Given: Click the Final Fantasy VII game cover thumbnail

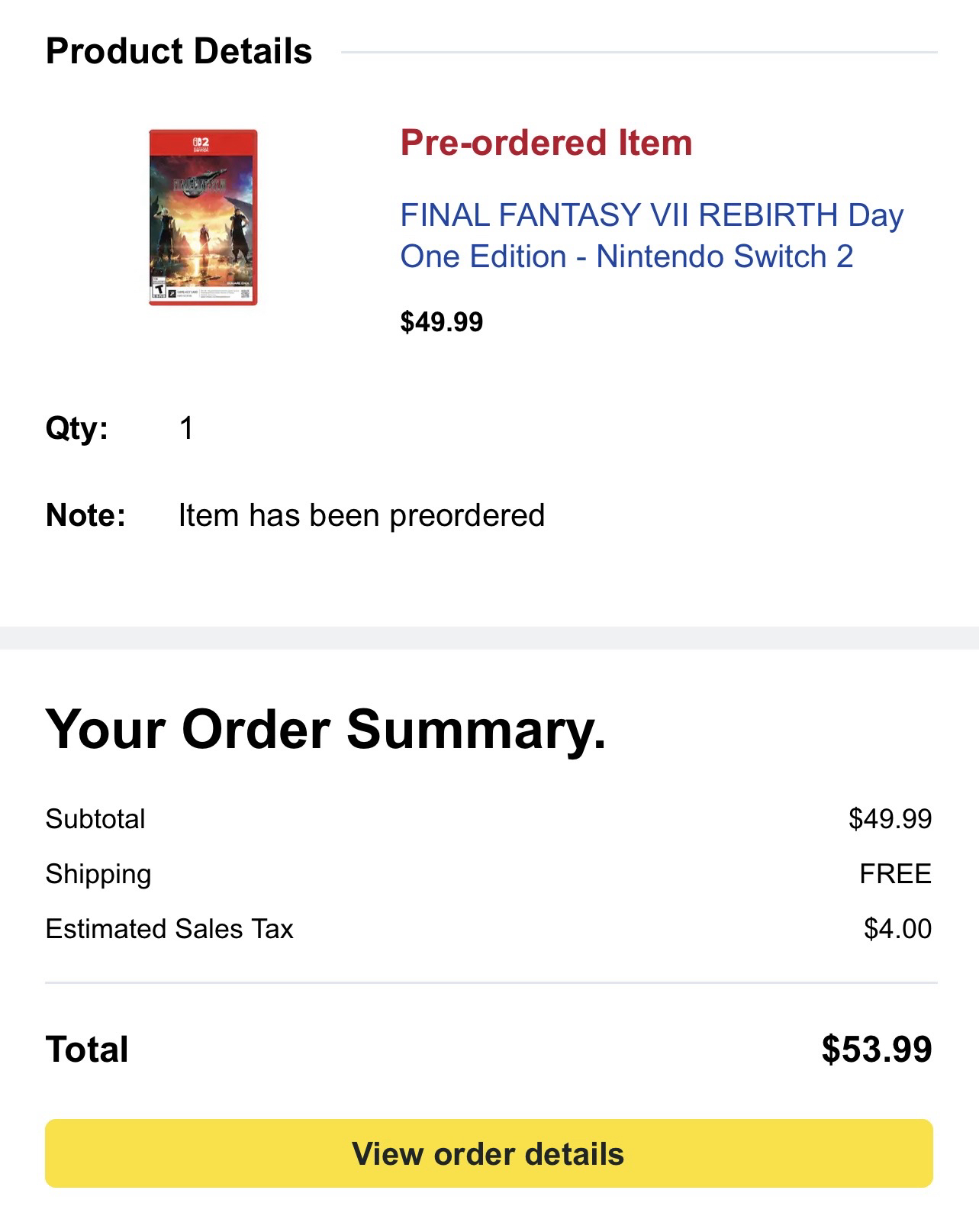Looking at the screenshot, I should 203,218.
